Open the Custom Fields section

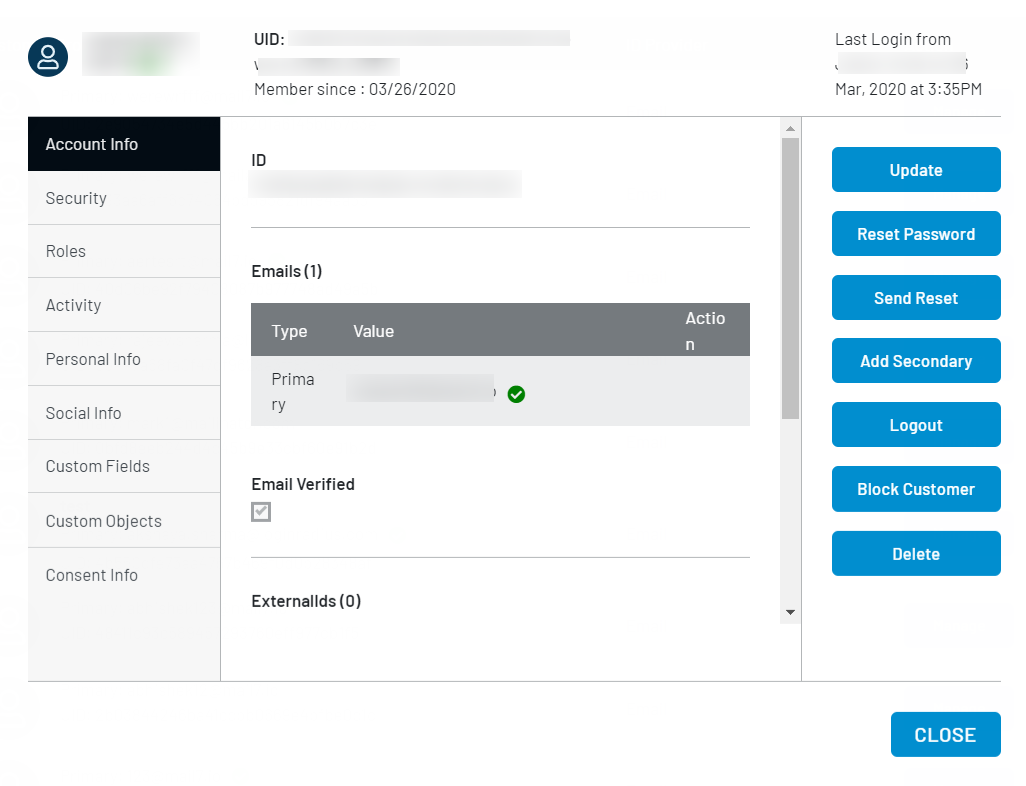tap(97, 466)
